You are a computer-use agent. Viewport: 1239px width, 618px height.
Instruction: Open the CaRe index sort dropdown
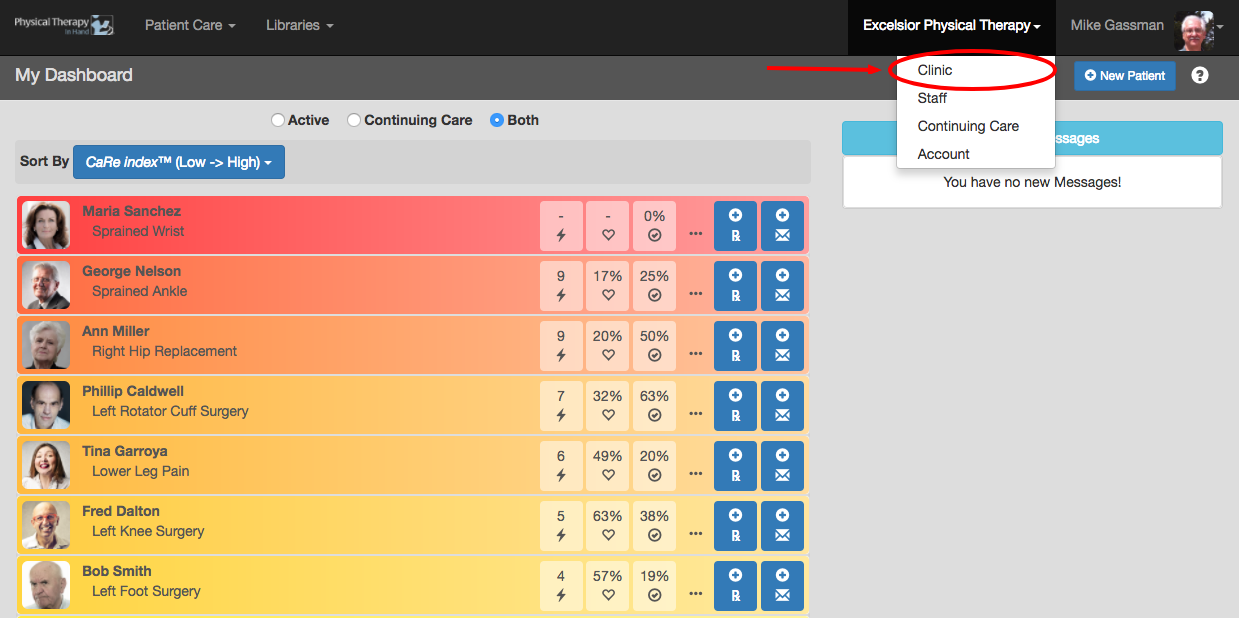coord(179,162)
